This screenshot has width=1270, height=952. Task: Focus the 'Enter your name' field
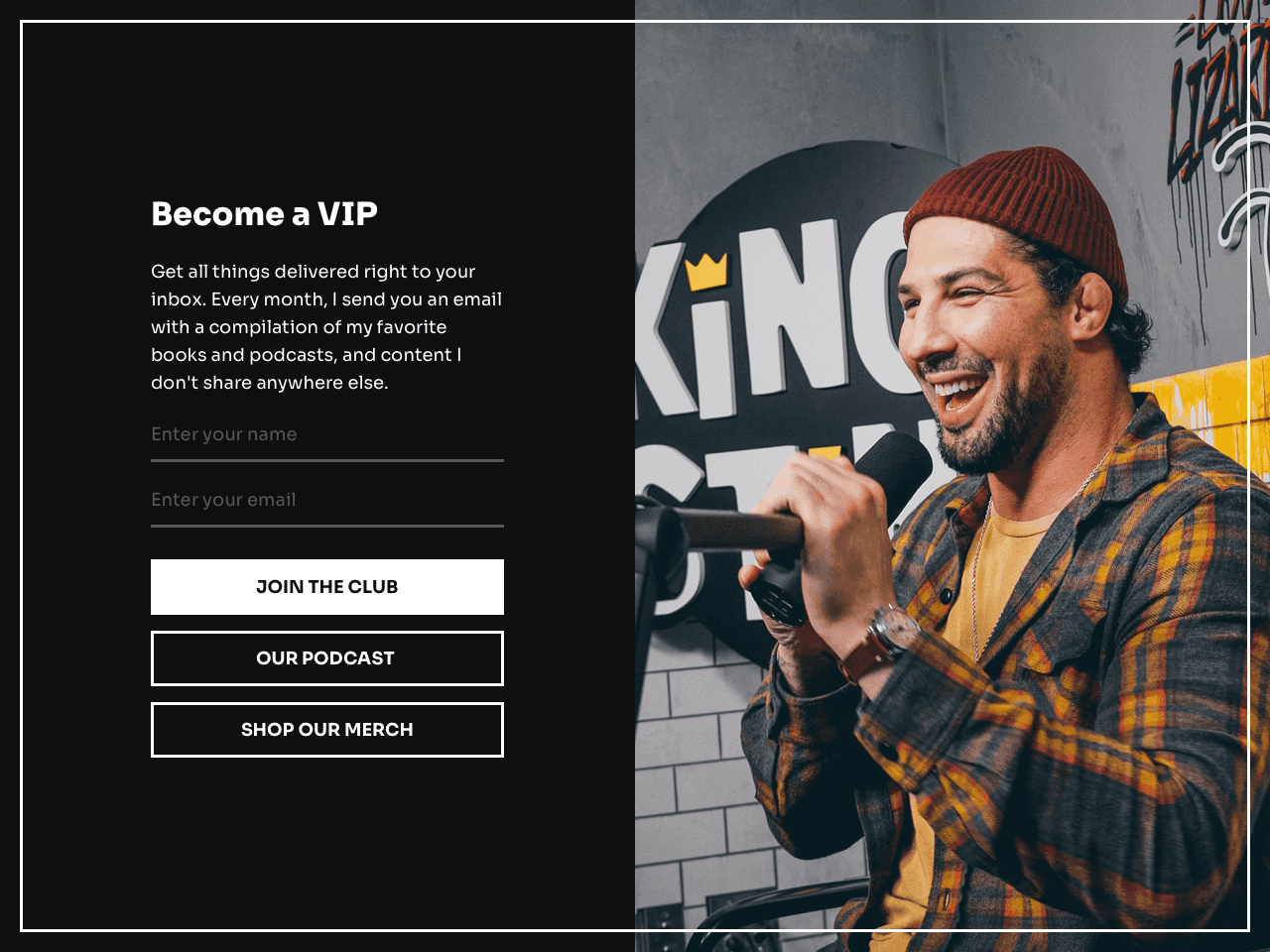coord(327,434)
